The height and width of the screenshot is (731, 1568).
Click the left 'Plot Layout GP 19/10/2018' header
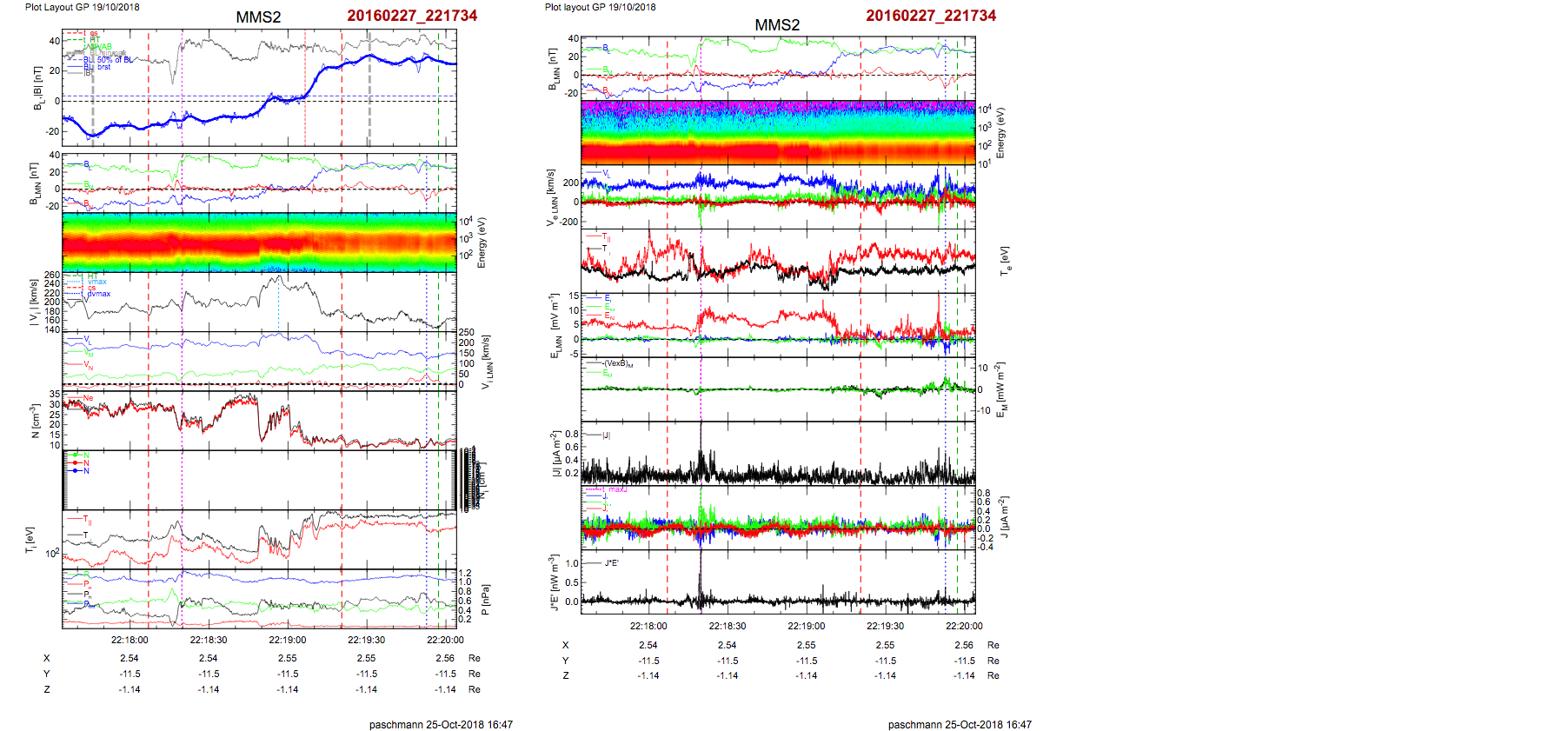[x=82, y=7]
